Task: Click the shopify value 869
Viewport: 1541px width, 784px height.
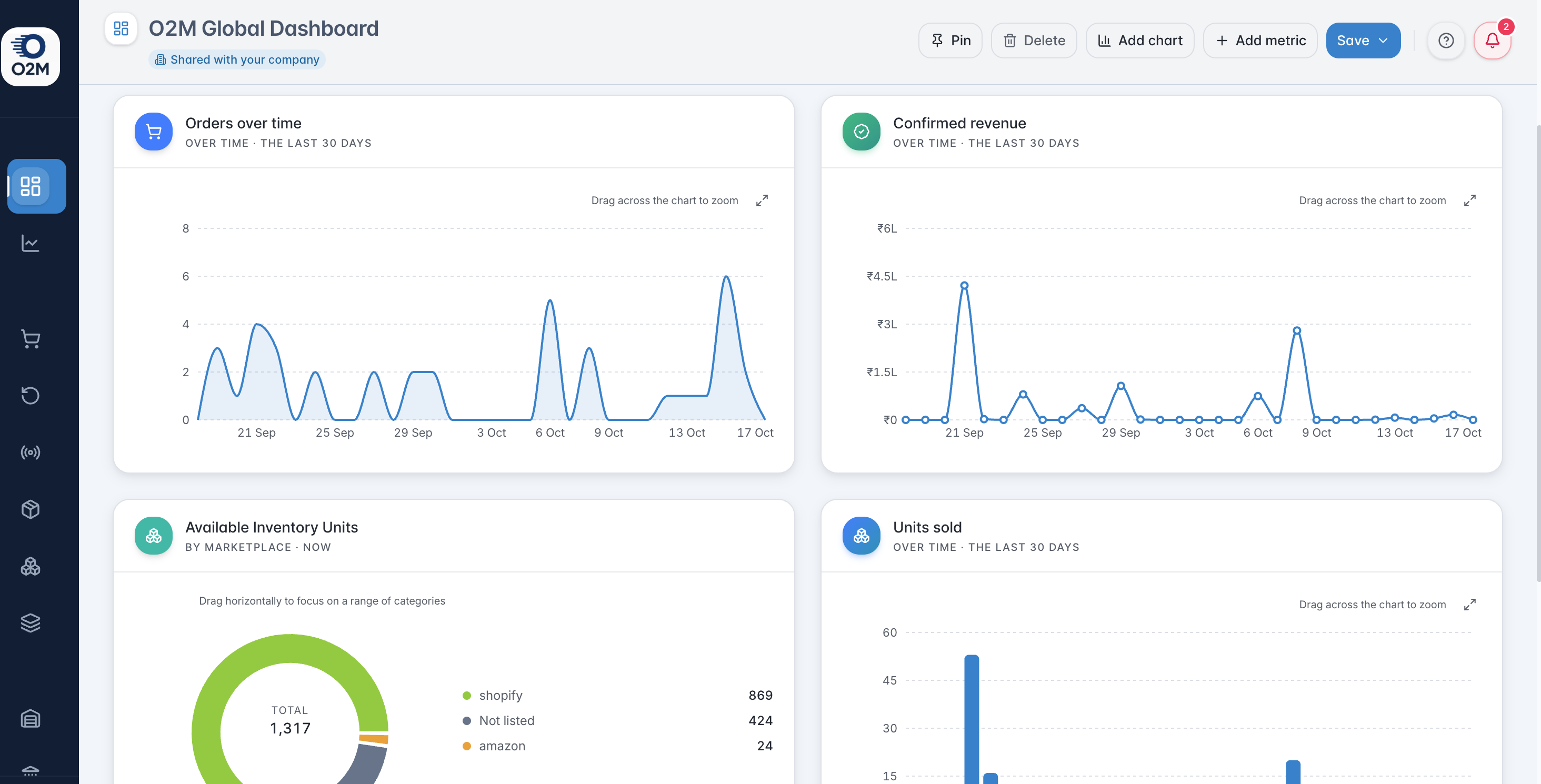Action: pyautogui.click(x=761, y=696)
